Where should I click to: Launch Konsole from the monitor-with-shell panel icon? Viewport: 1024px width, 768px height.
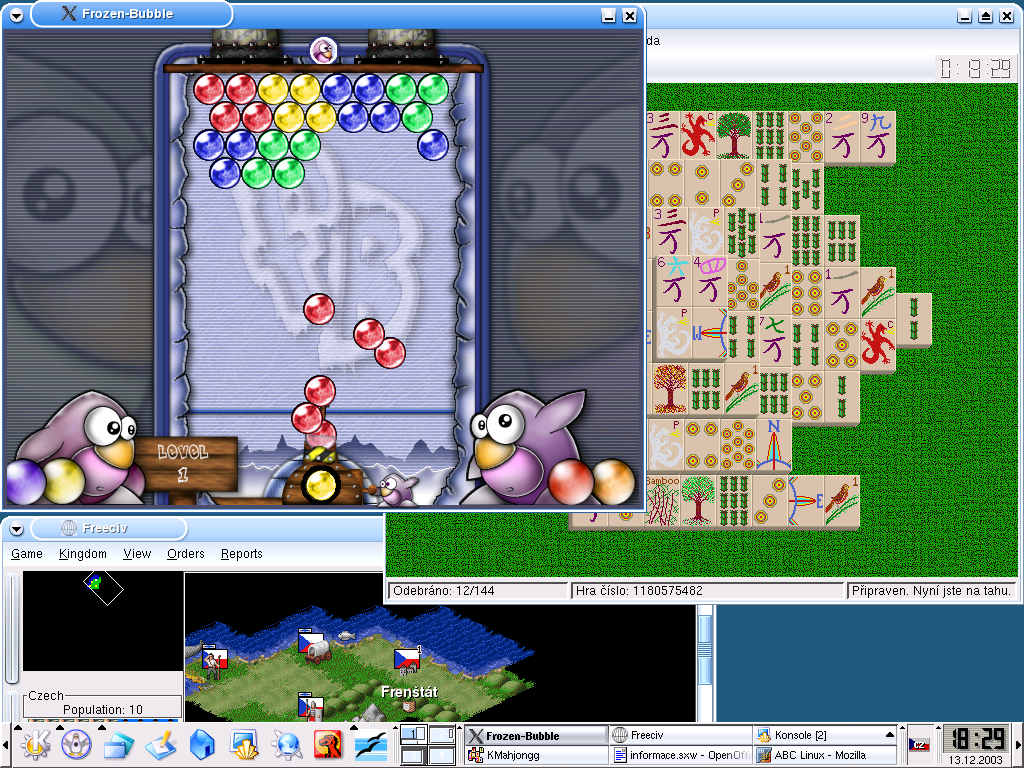pyautogui.click(x=244, y=744)
